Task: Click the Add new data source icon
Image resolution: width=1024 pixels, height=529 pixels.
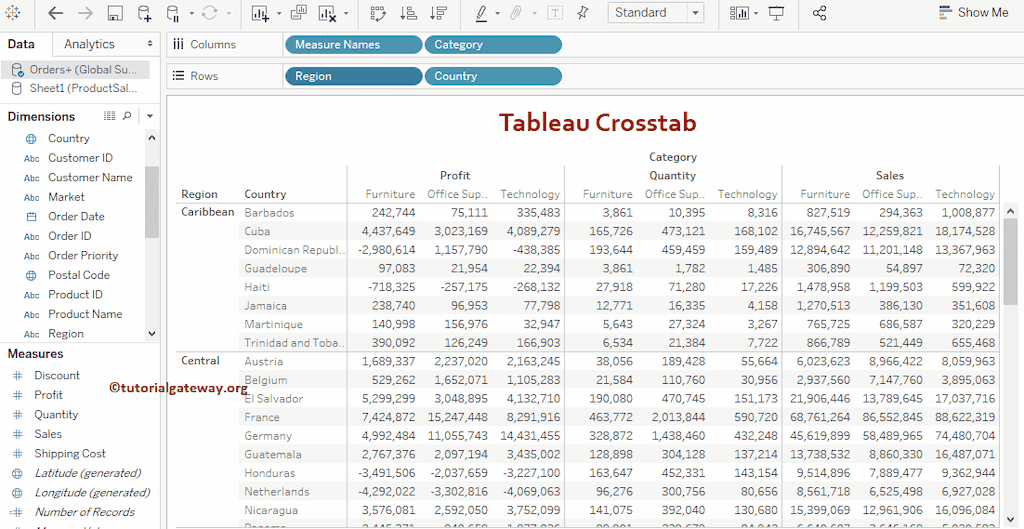Action: 145,13
